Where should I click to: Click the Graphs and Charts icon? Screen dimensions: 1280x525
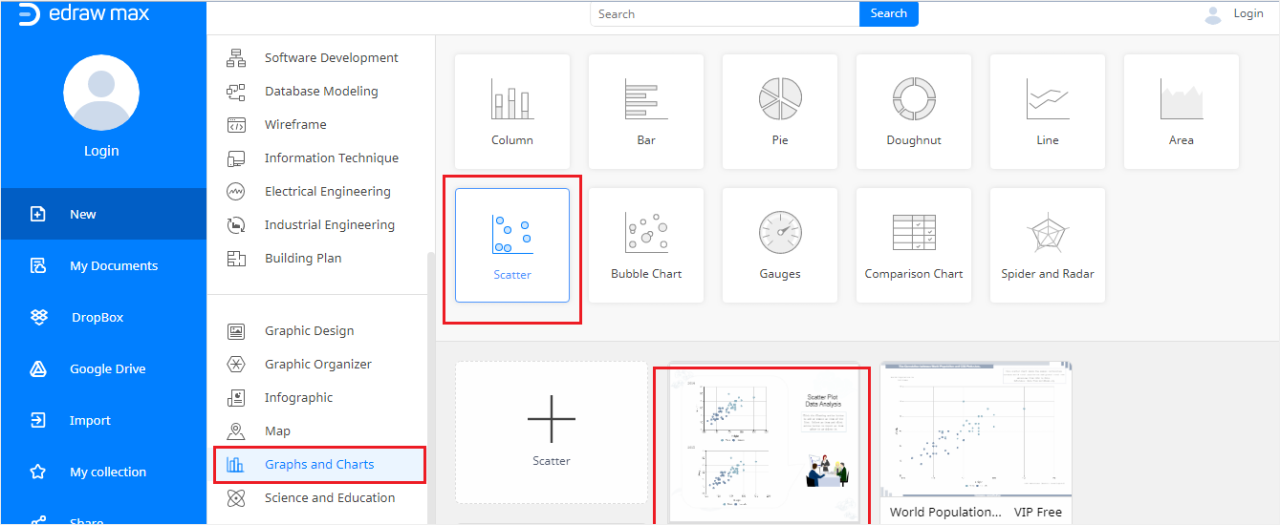click(x=236, y=464)
